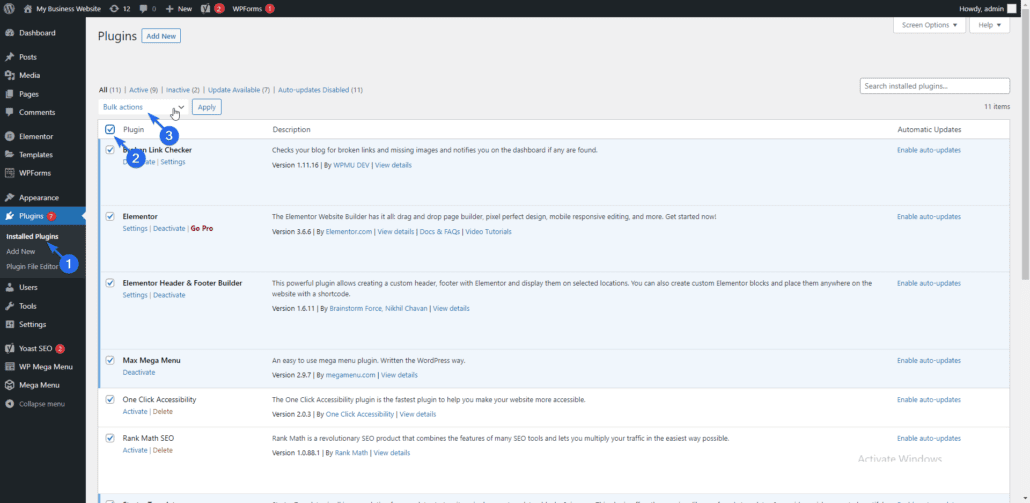The height and width of the screenshot is (503, 1030).
Task: Click the Pages sidebar icon
Action: (10, 94)
